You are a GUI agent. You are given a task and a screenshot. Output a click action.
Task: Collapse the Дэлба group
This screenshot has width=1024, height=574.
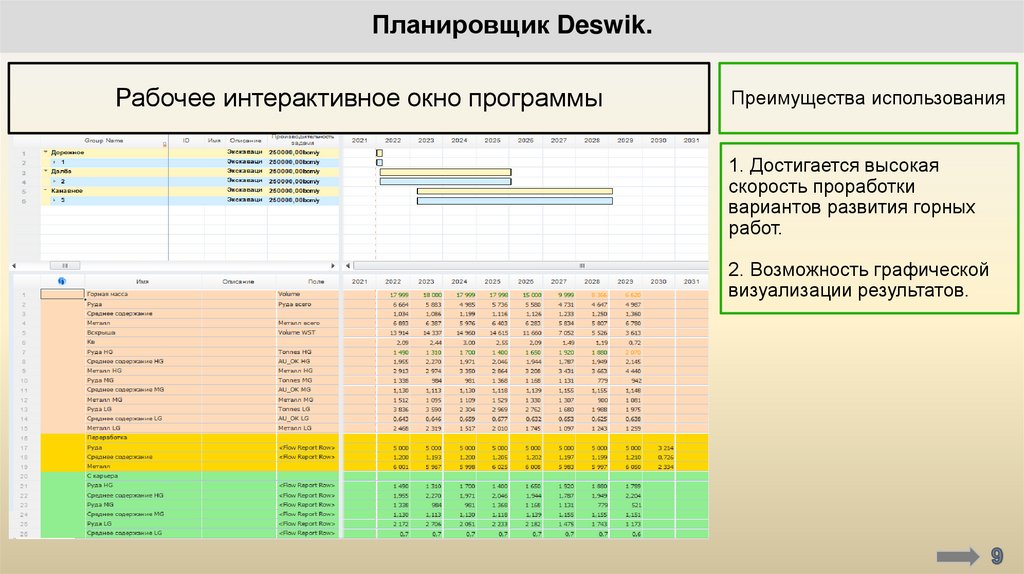46,171
